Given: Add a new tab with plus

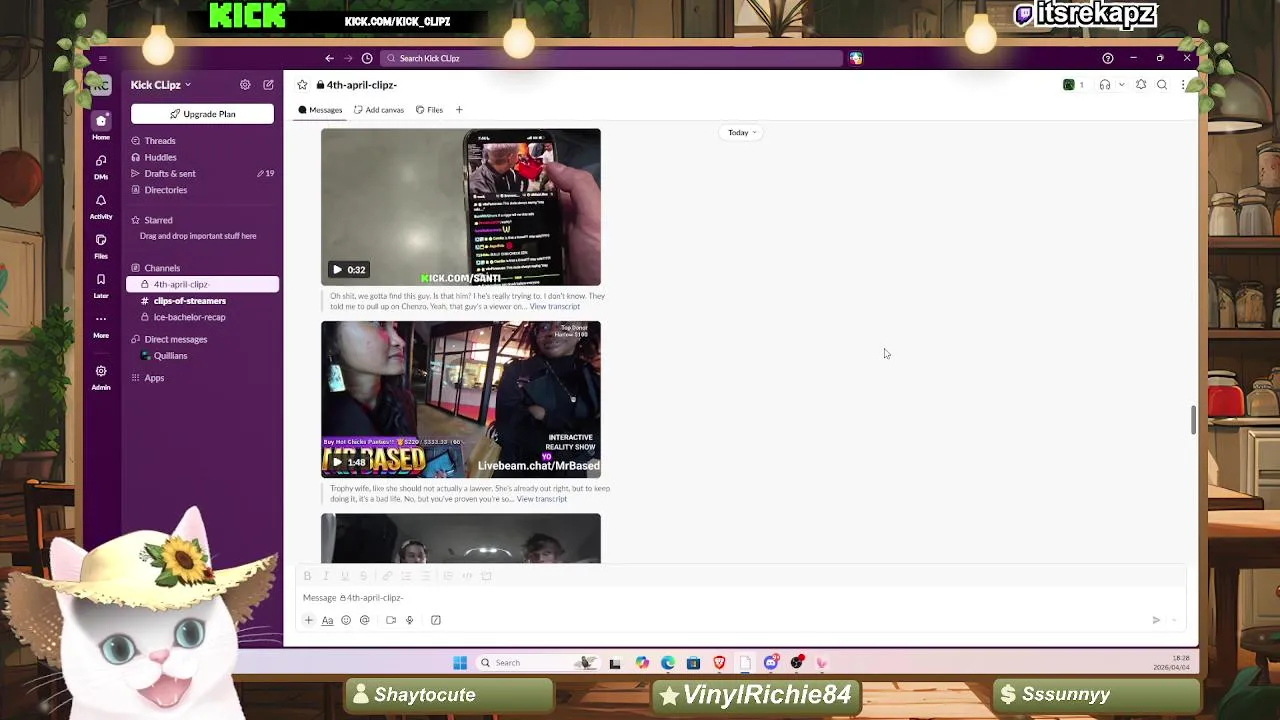Looking at the screenshot, I should [x=459, y=110].
